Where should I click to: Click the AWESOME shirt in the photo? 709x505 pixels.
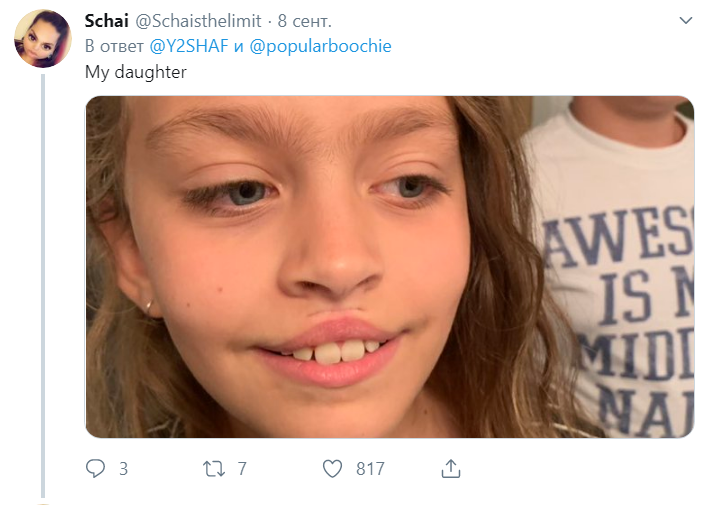[617, 271]
